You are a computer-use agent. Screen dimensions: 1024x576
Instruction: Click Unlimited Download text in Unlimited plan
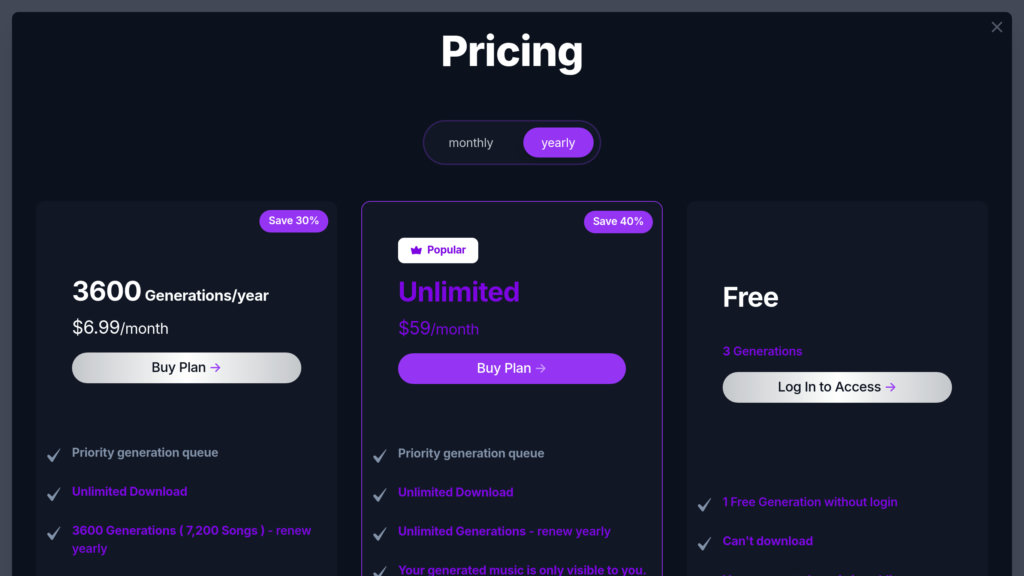456,493
